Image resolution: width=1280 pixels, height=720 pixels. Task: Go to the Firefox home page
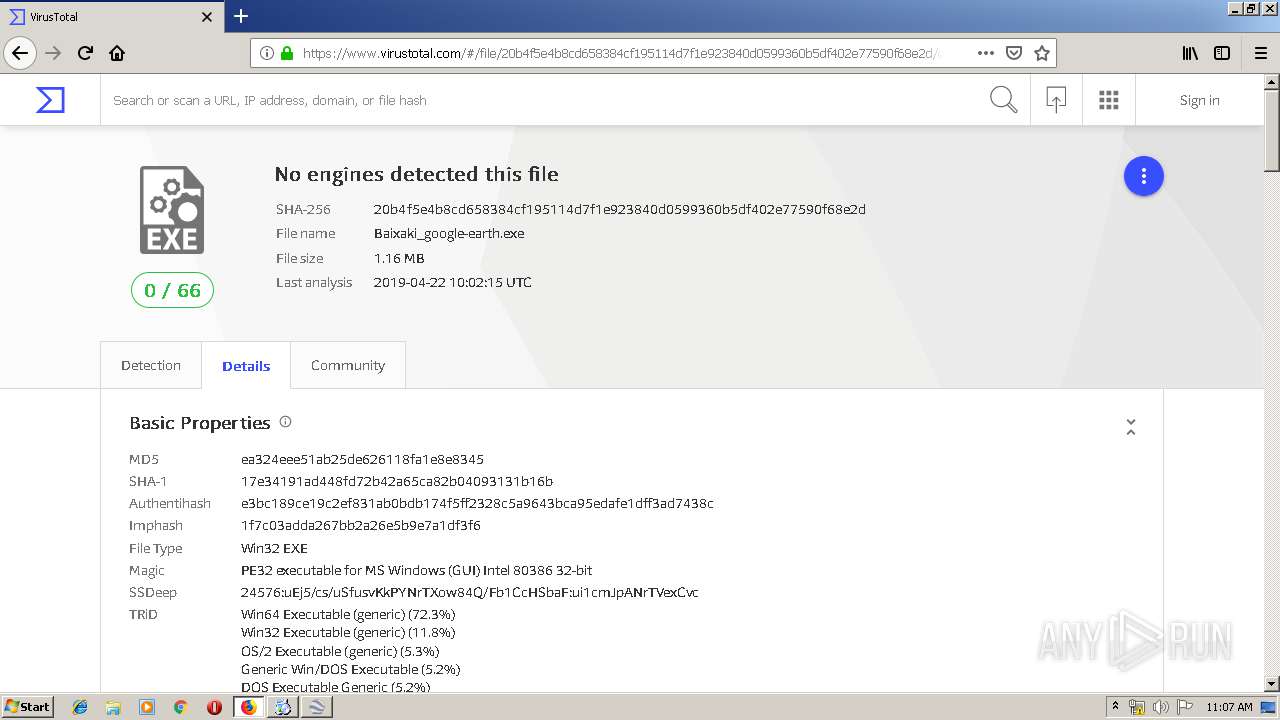(x=117, y=53)
